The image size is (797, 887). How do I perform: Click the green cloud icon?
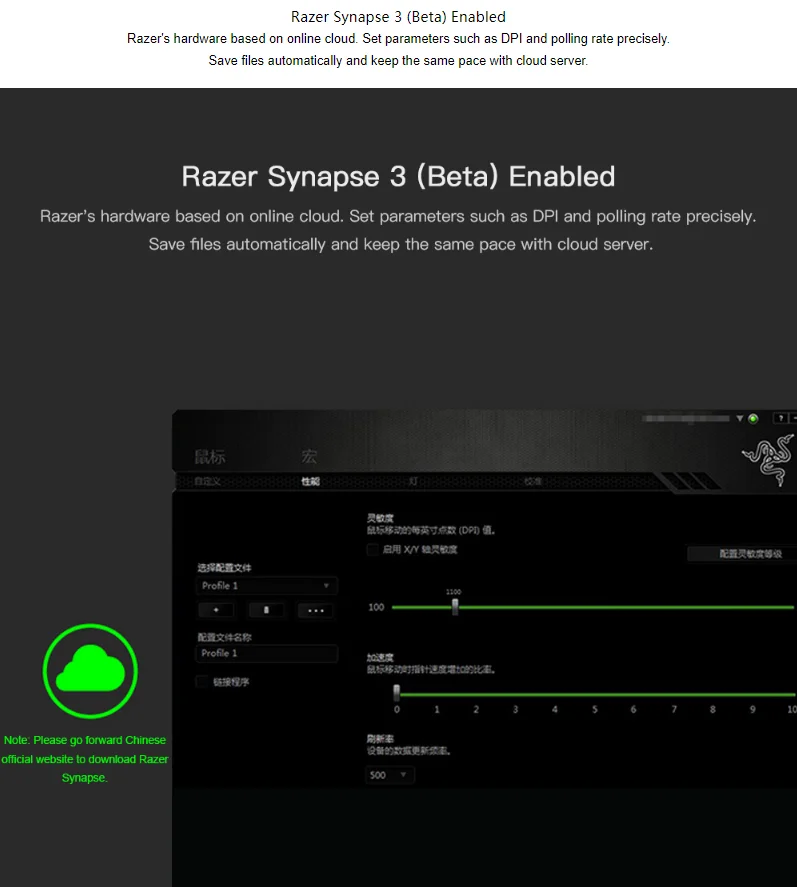[x=90, y=671]
